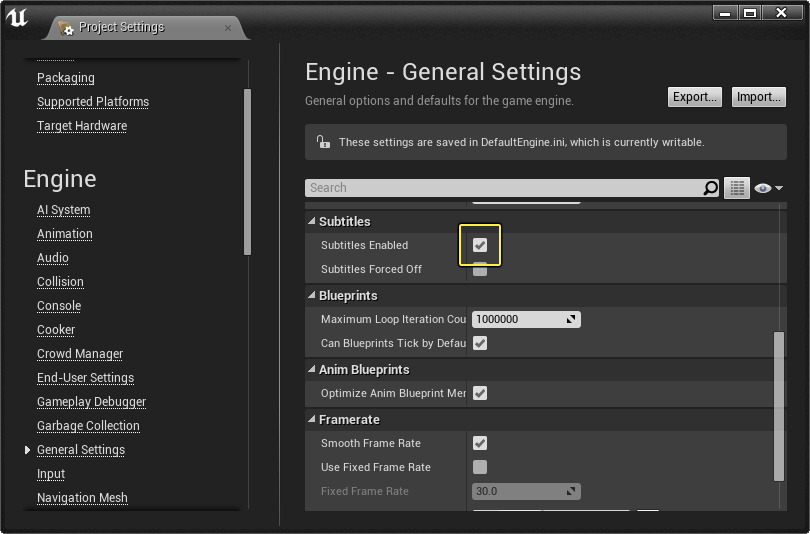Open the eye view options dropdown
This screenshot has height=534, width=810.
pyautogui.click(x=768, y=188)
